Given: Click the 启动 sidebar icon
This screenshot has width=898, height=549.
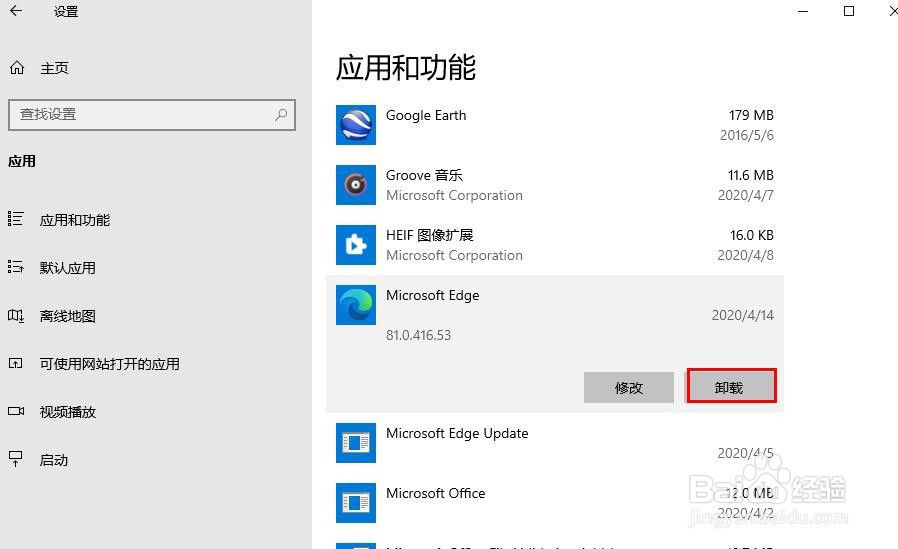Looking at the screenshot, I should pos(15,459).
